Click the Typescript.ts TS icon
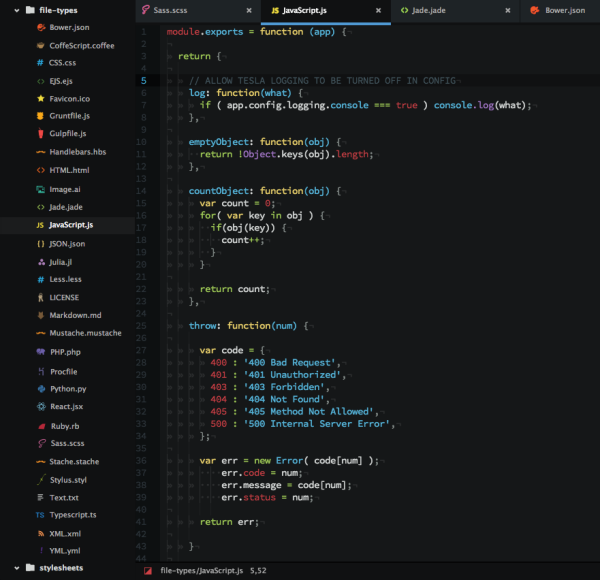 tap(39, 515)
